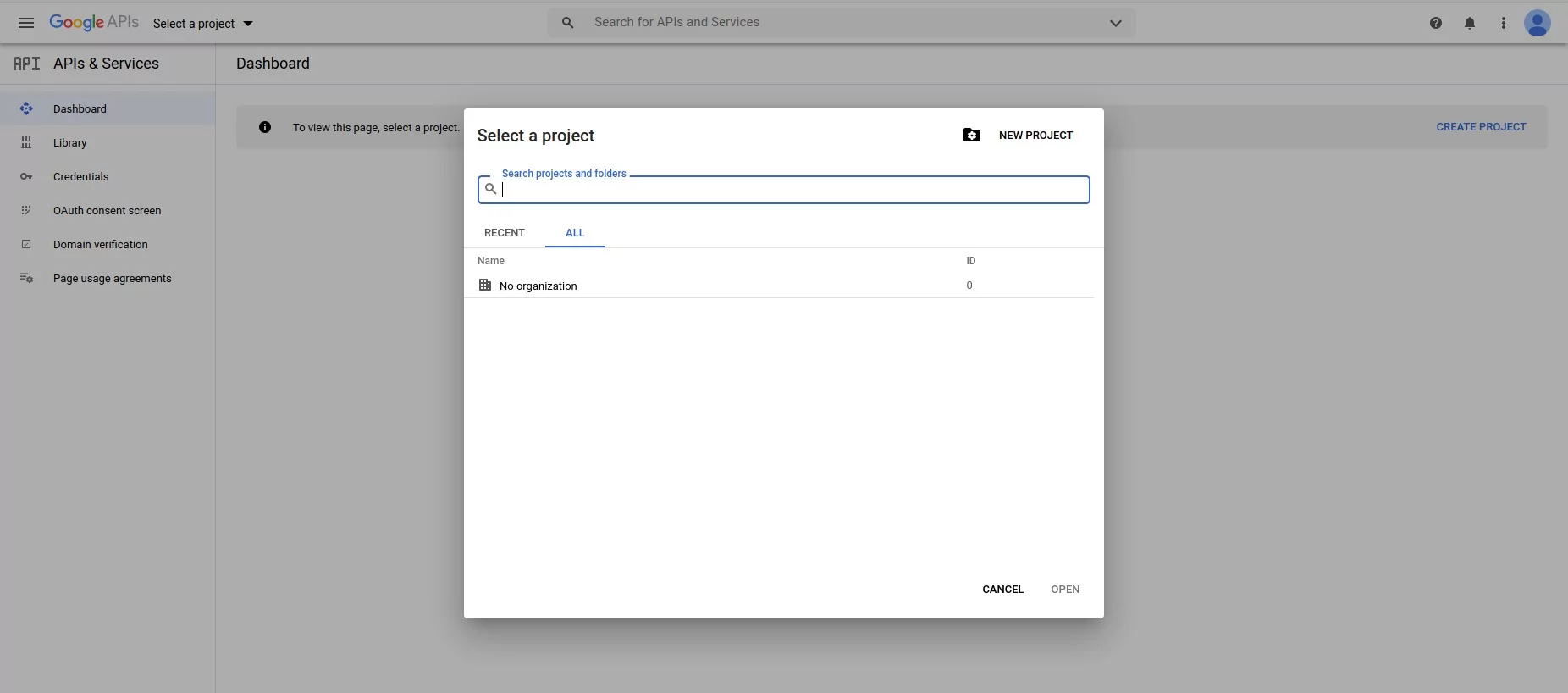Click the Dashboard sidebar icon

point(26,108)
